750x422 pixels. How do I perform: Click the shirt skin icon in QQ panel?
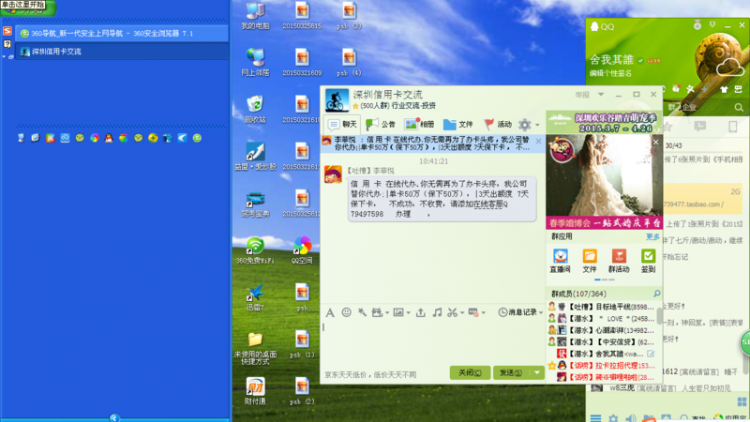(x=724, y=89)
